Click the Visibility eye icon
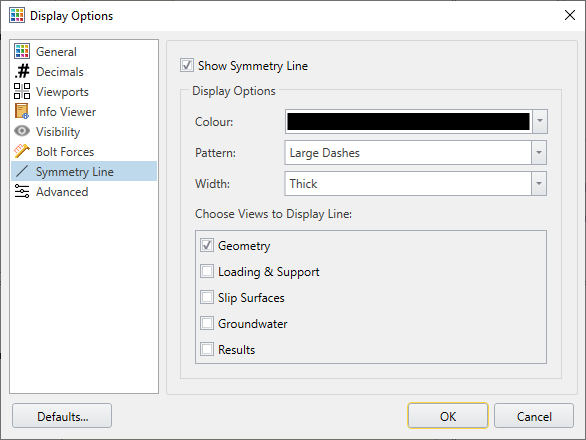 [x=22, y=131]
